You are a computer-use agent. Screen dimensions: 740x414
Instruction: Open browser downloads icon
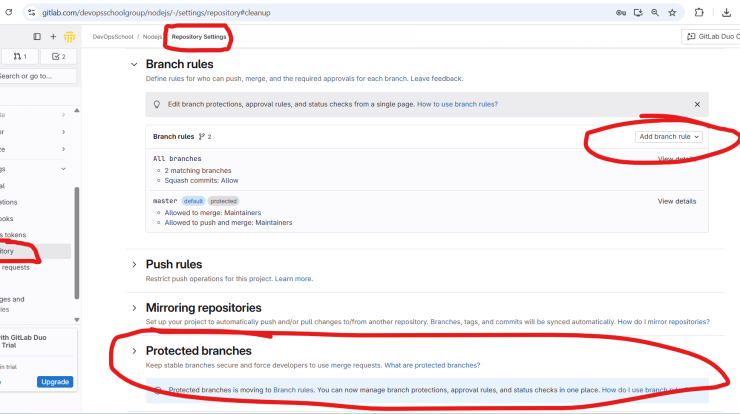click(x=726, y=13)
